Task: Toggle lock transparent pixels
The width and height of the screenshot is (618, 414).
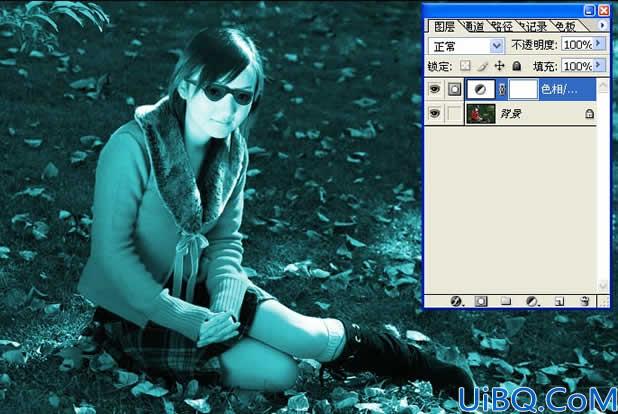Action: tap(465, 66)
